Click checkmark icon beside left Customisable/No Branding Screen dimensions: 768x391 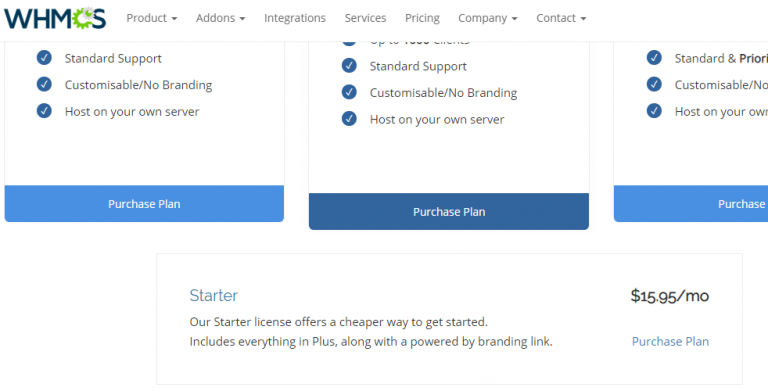pyautogui.click(x=44, y=84)
